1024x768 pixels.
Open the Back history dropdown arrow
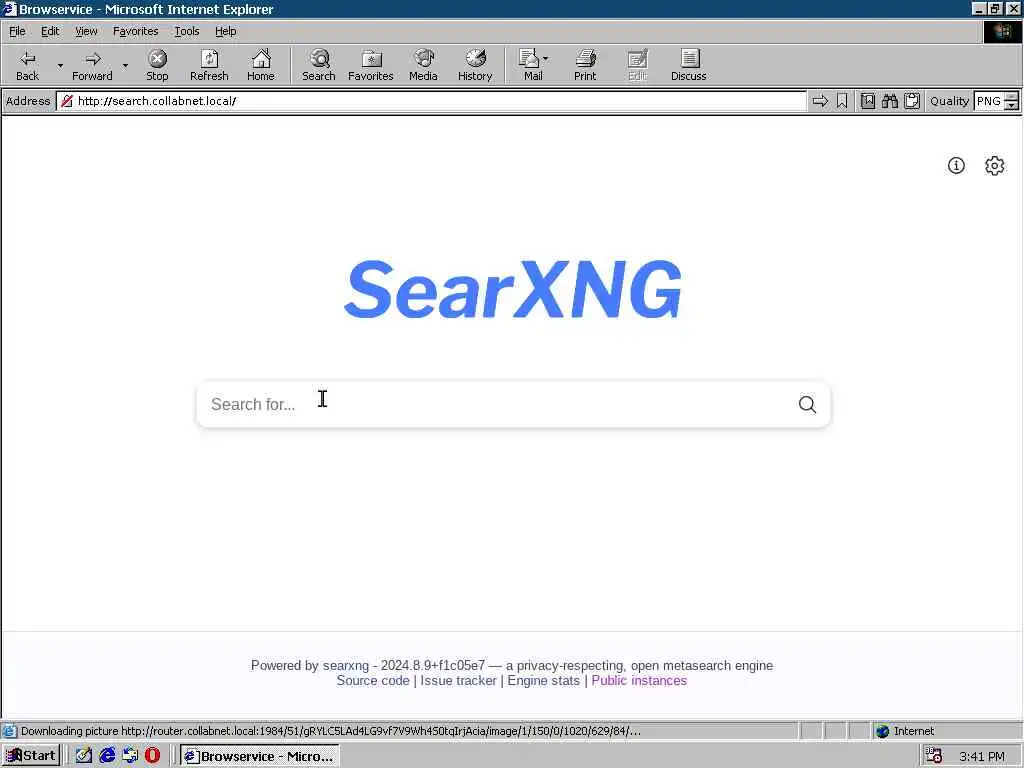pos(60,65)
